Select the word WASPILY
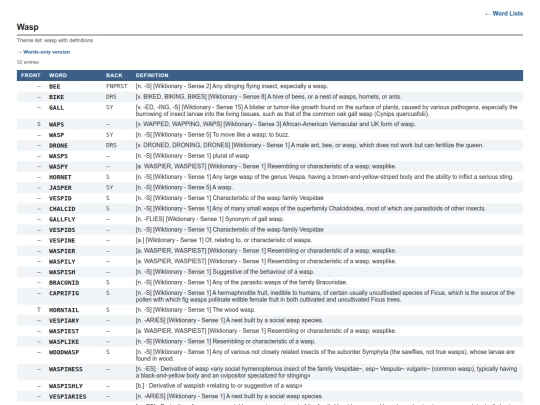The width and height of the screenshot is (540, 405). click(x=62, y=261)
